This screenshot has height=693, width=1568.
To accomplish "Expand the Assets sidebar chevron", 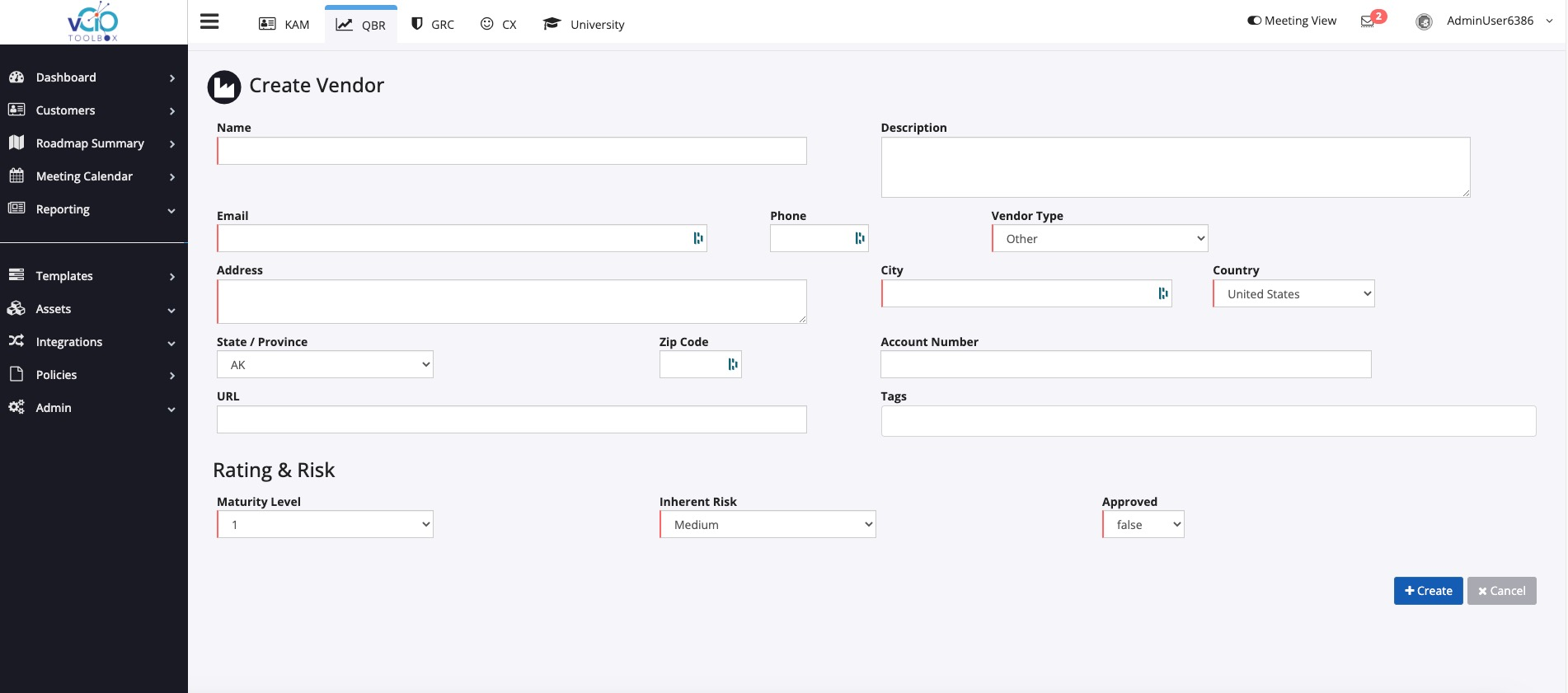I will click(x=171, y=311).
